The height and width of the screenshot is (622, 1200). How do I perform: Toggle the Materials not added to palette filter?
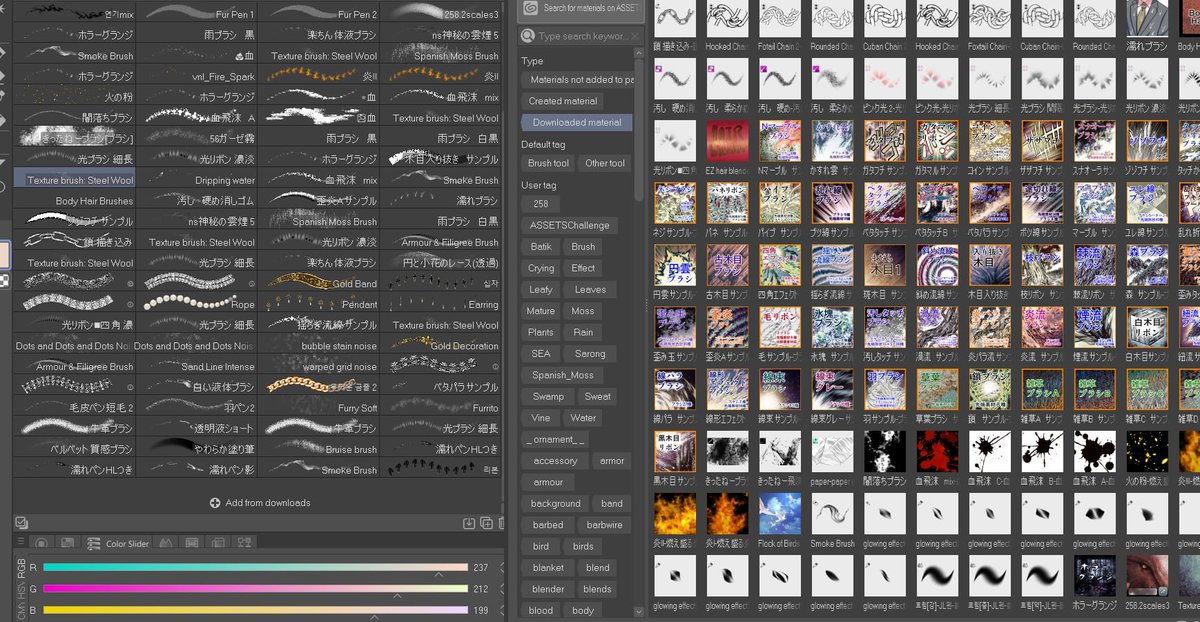(577, 80)
